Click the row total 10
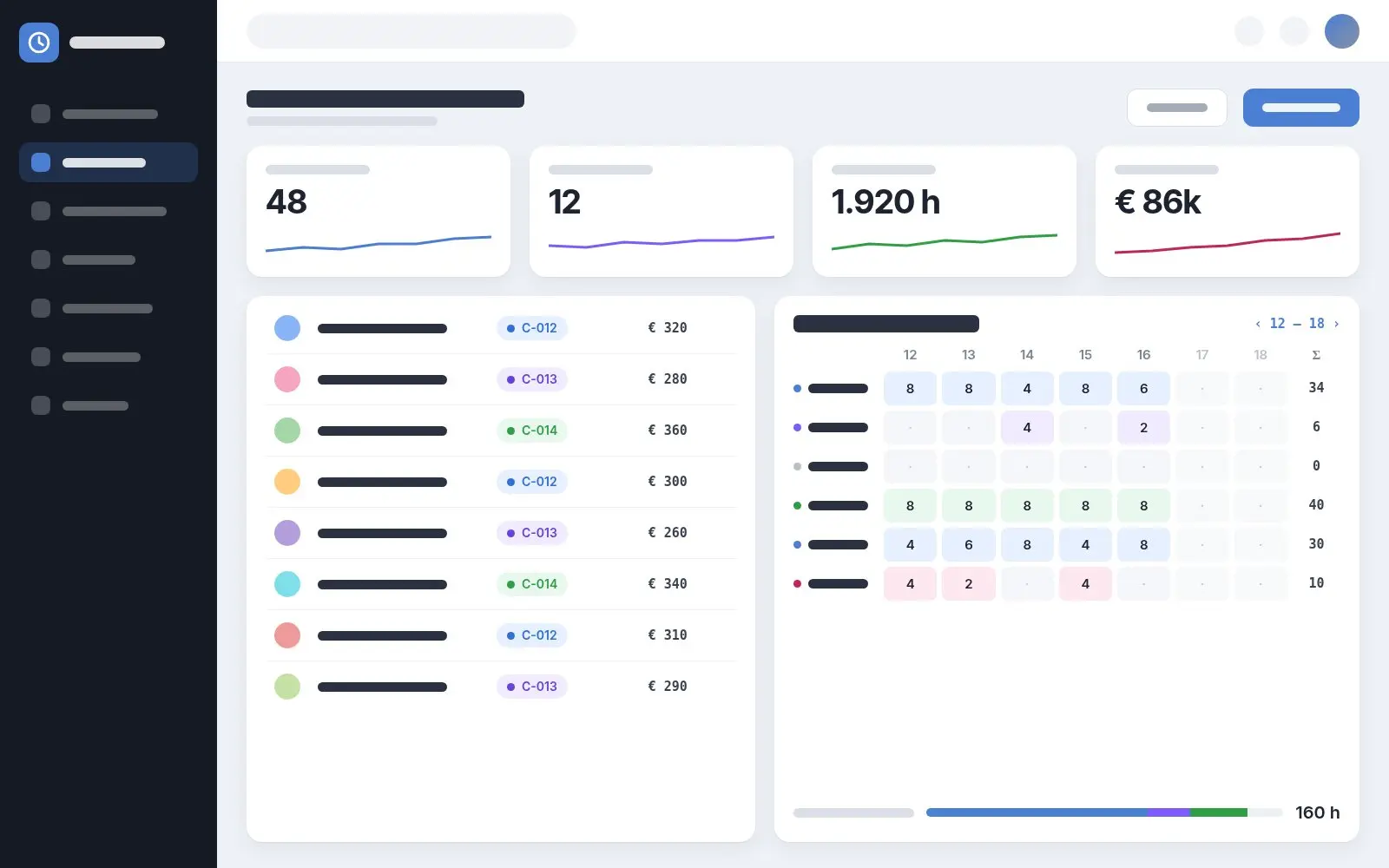 tap(1316, 583)
